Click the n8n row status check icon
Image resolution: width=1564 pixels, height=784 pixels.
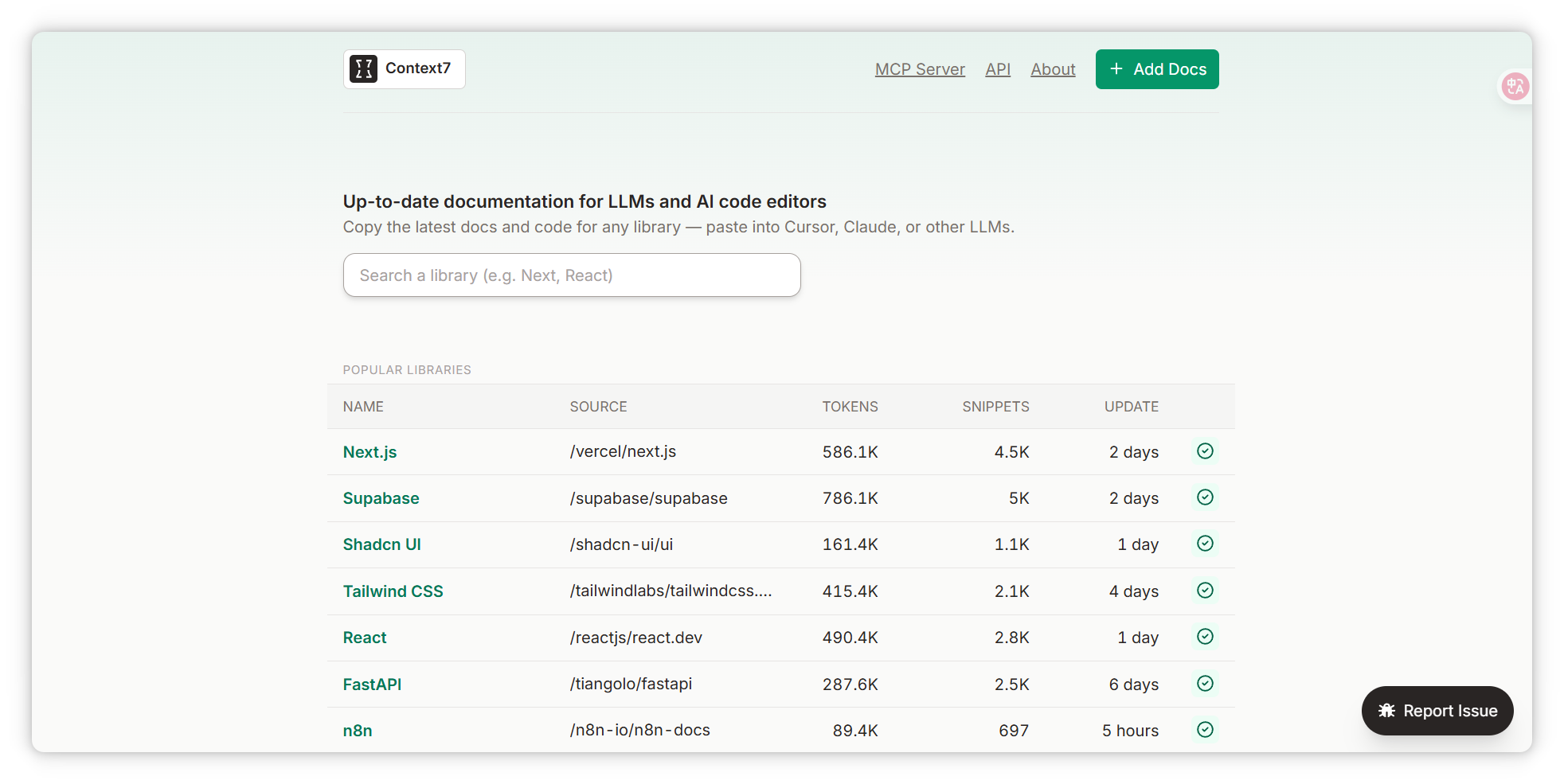1205,730
